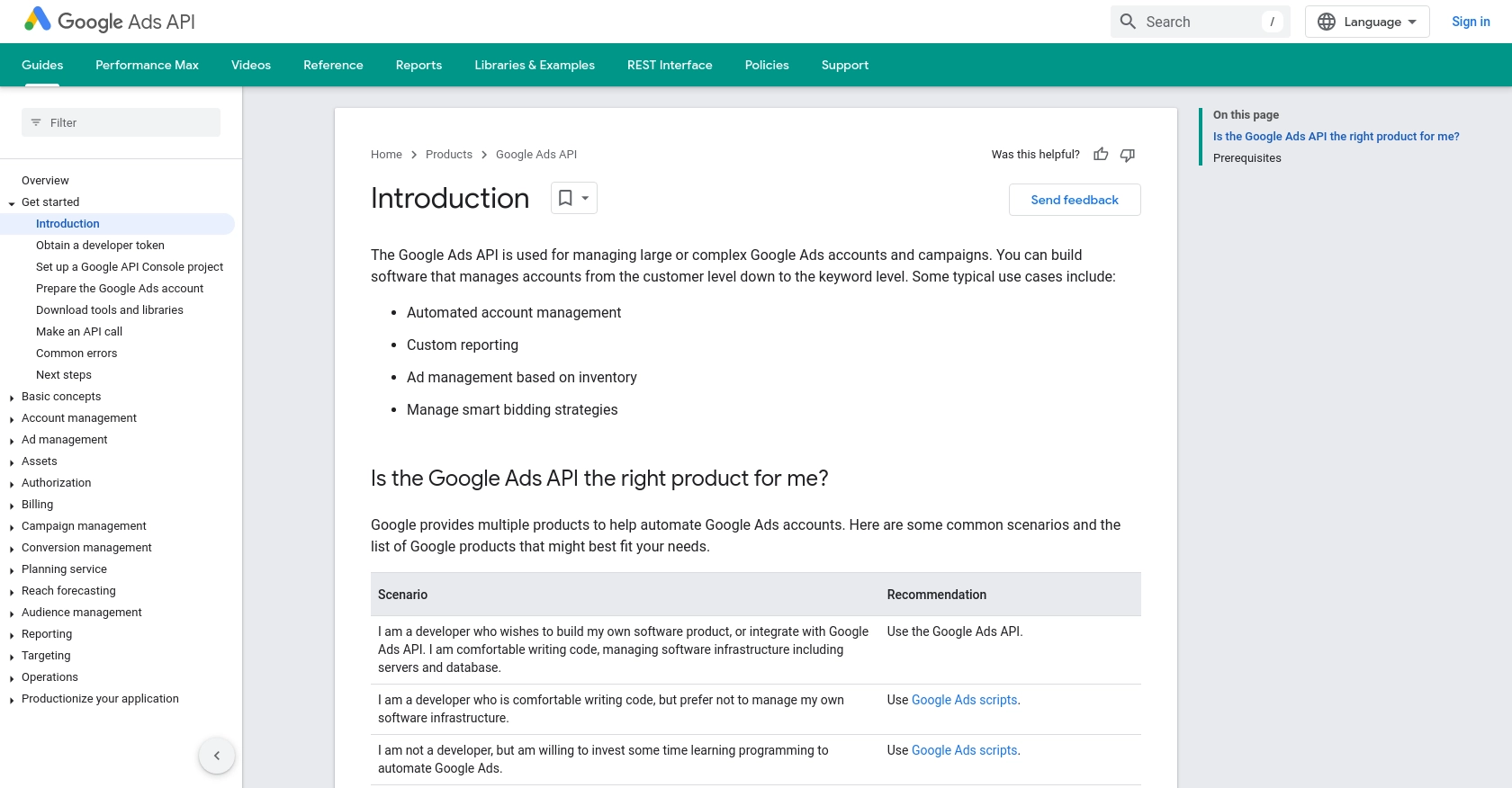Expand the Ad management section
Viewport: 1512px width, 788px height.
coord(12,440)
